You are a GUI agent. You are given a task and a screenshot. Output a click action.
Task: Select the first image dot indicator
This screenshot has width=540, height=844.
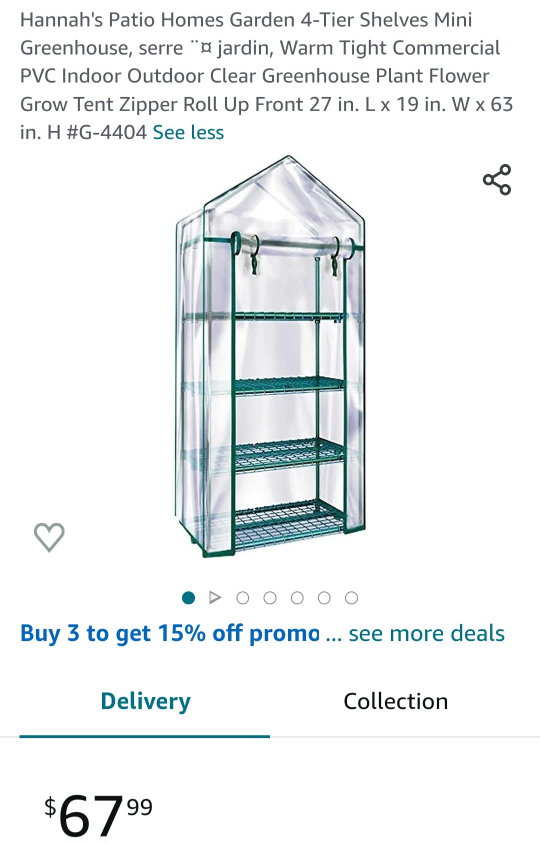point(188,597)
